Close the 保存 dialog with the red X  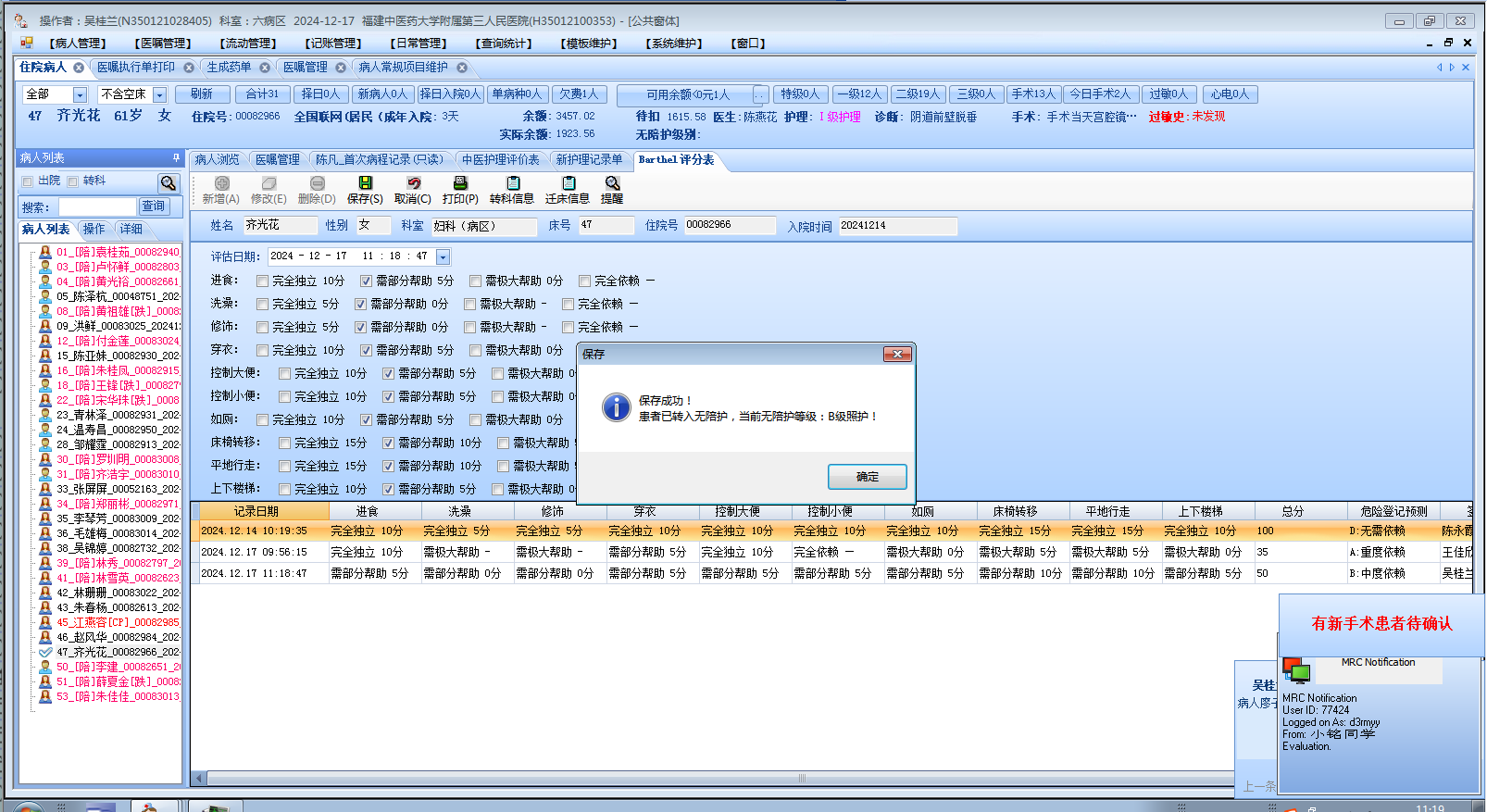[x=896, y=354]
